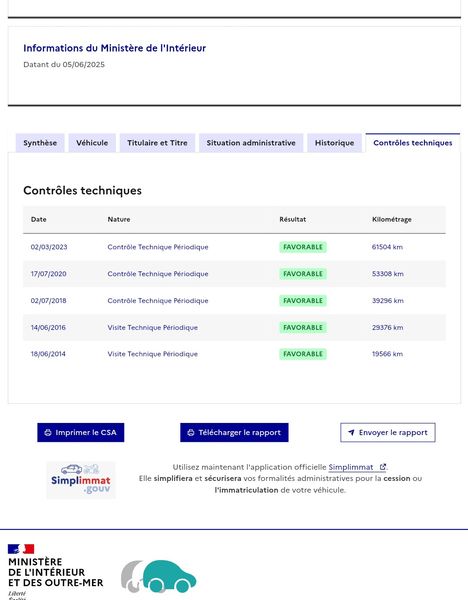Select the date 02/03/2023

(x=49, y=247)
